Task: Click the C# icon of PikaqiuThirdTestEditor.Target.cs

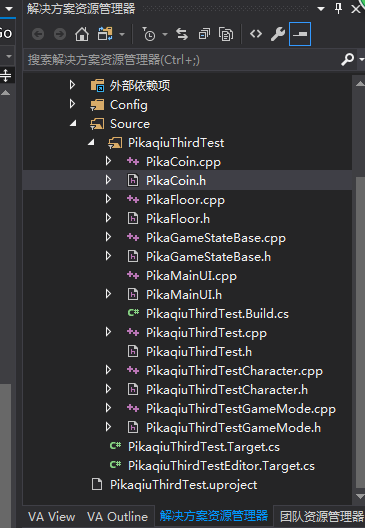Action: 115,465
